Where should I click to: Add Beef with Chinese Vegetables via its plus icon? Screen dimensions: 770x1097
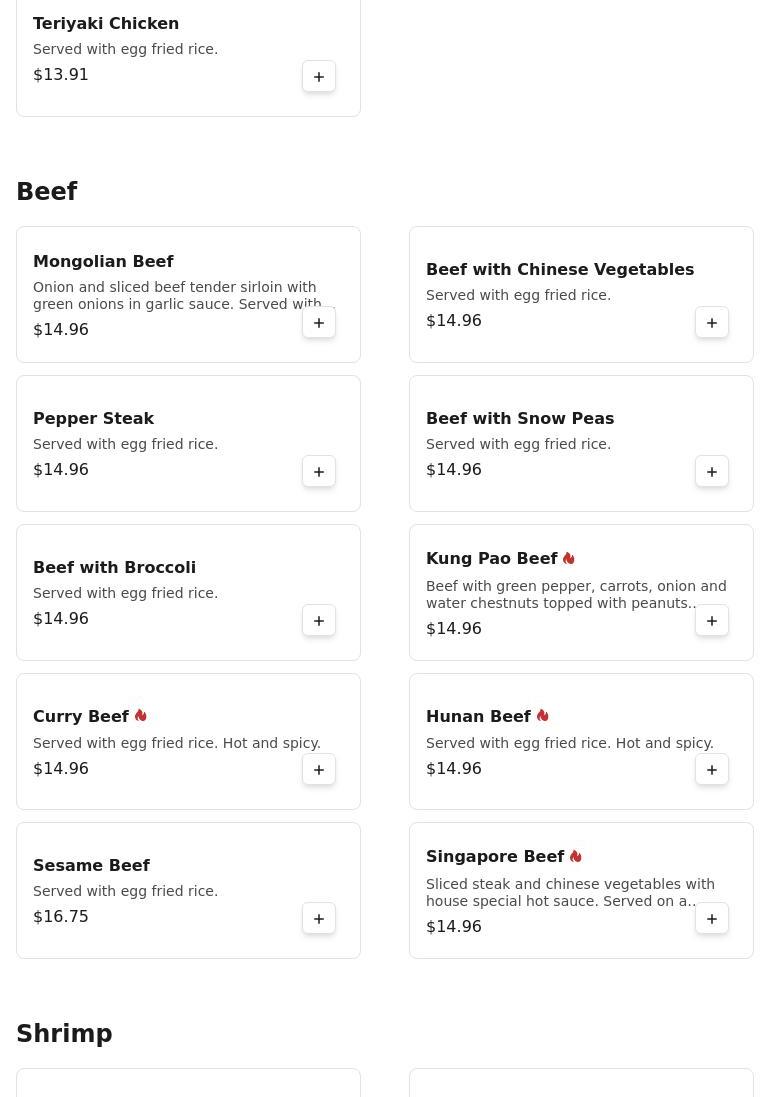(x=712, y=323)
